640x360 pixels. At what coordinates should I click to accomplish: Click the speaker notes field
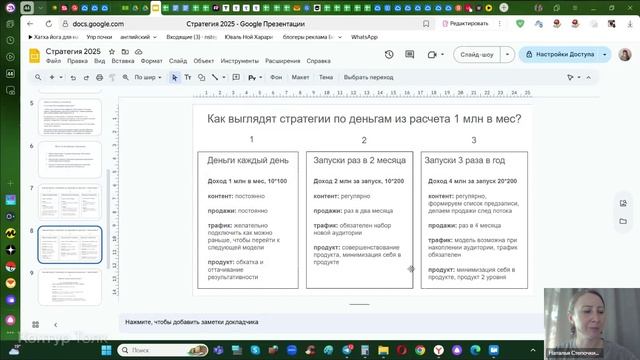point(331,322)
